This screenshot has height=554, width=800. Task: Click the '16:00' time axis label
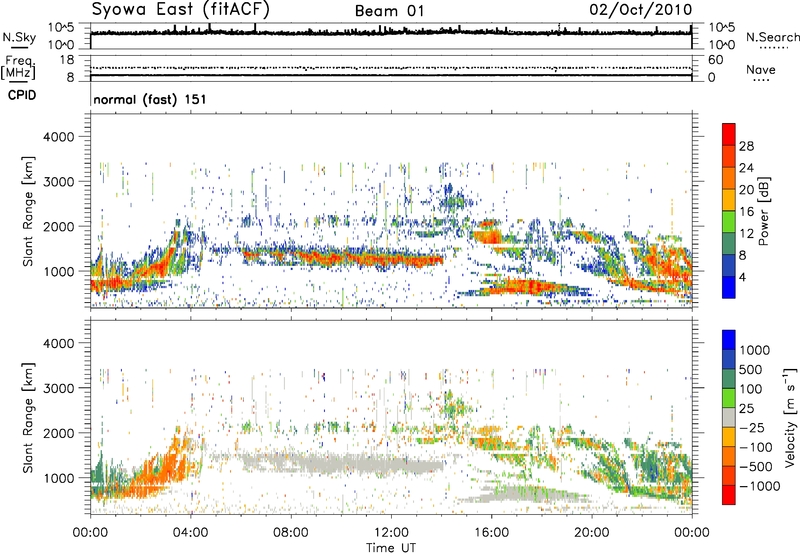click(x=492, y=533)
